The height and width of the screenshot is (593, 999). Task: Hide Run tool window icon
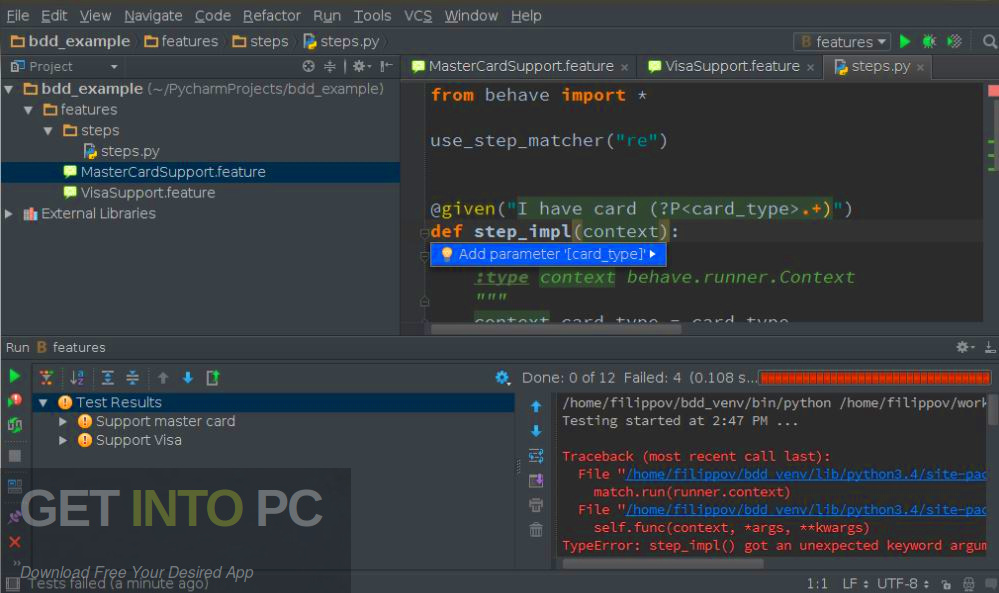989,347
